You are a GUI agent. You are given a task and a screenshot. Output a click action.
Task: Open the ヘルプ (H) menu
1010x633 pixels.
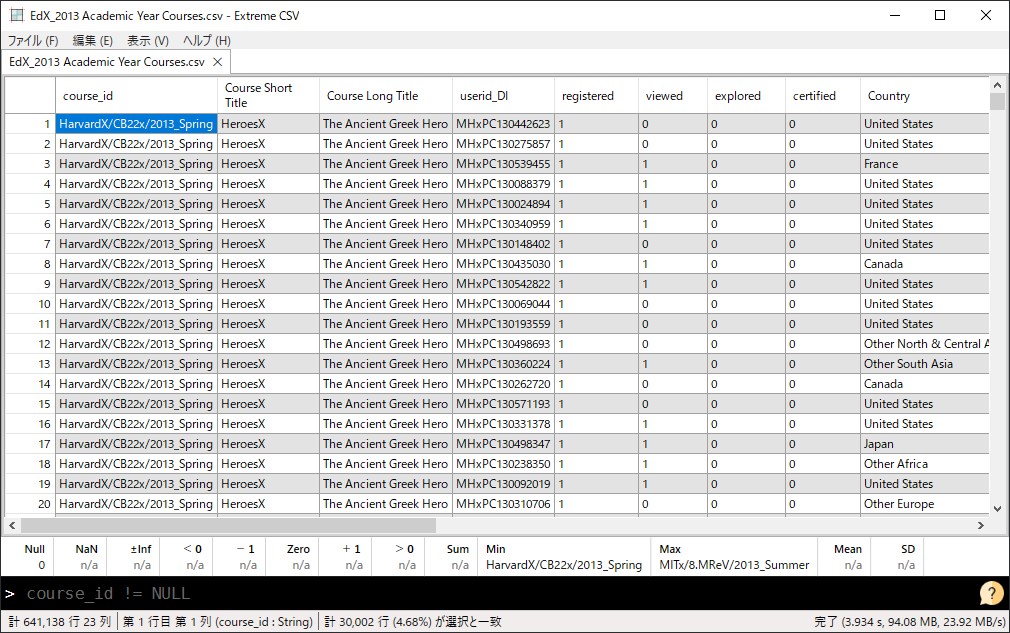coord(207,41)
